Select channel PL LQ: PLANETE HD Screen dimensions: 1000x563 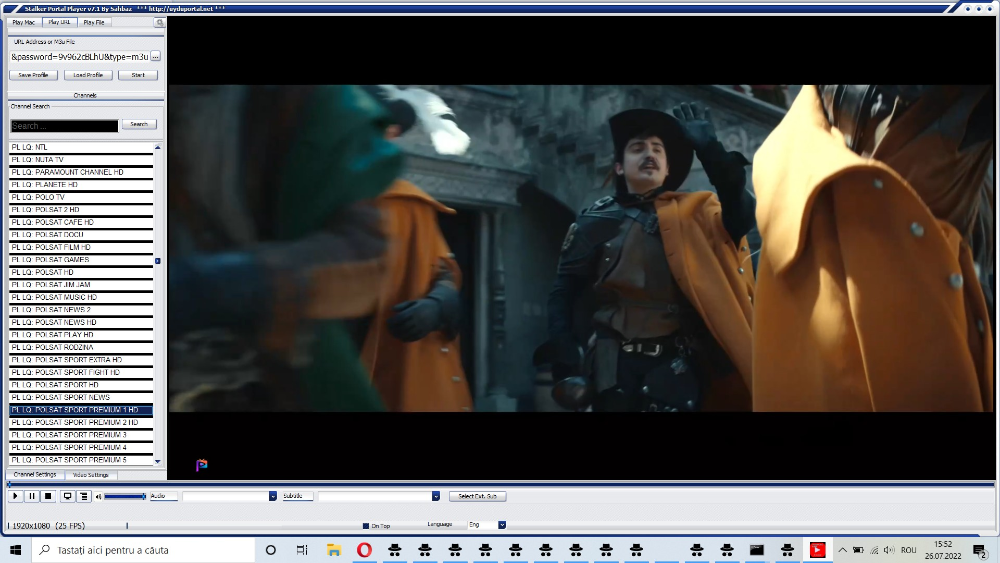(81, 185)
